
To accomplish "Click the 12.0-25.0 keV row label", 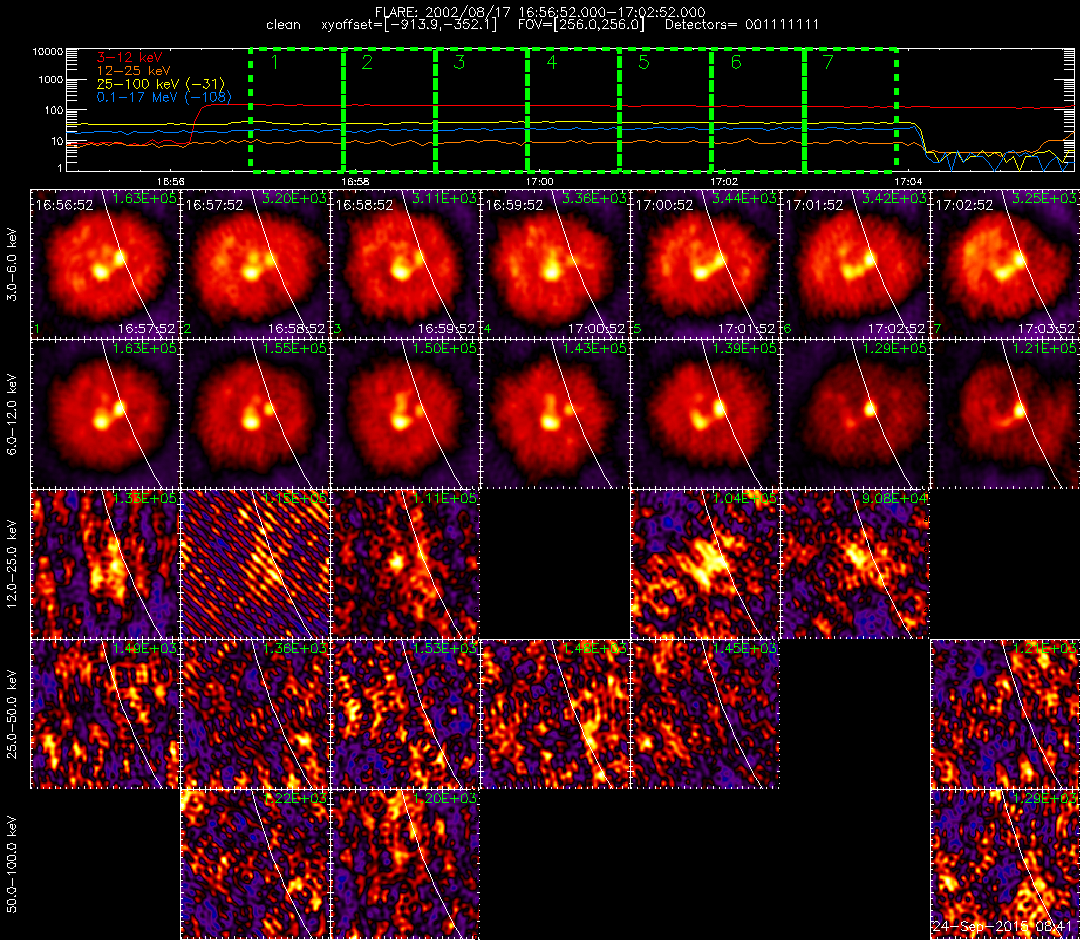I will [11, 565].
